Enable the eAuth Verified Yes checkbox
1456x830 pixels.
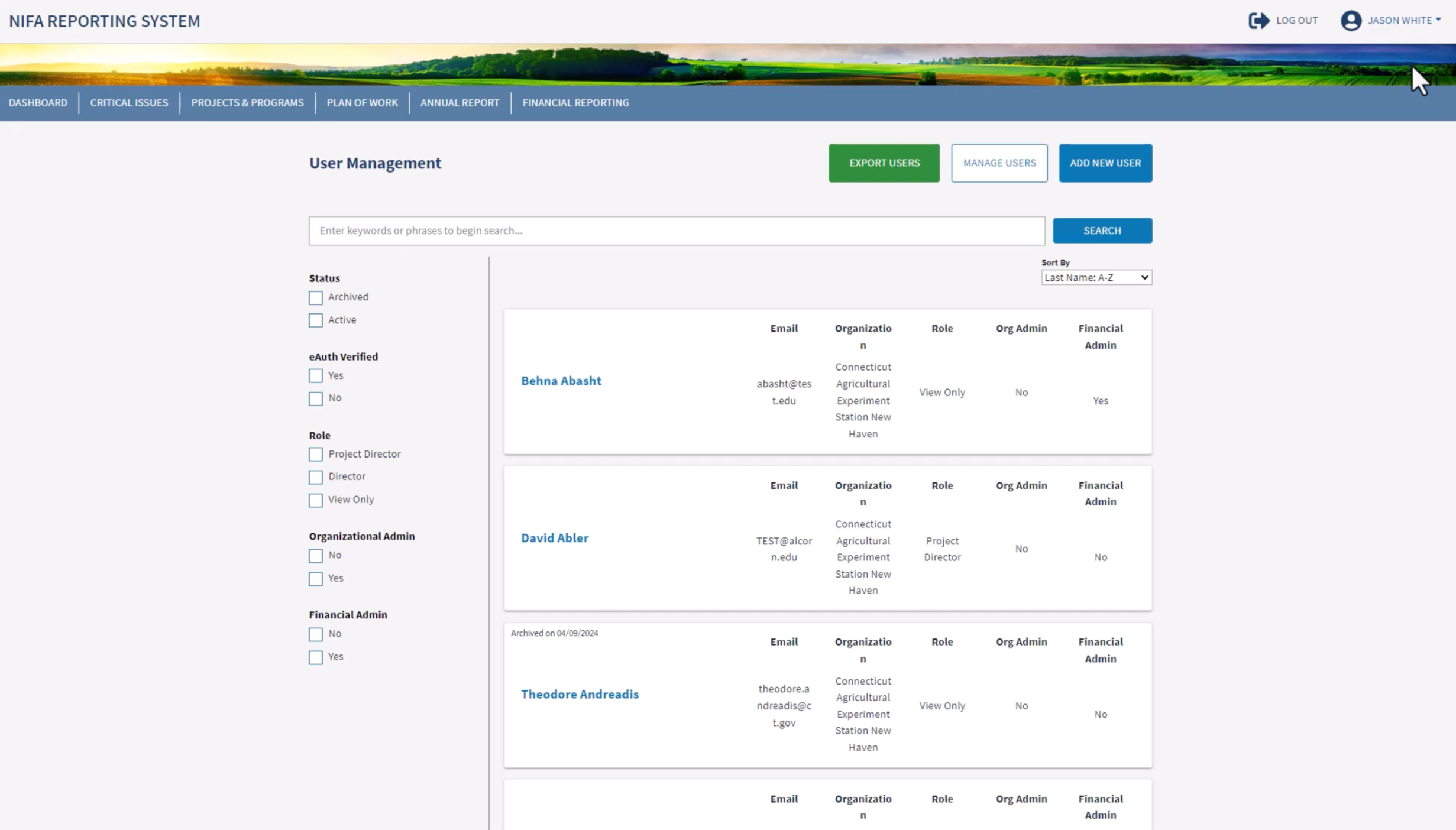(316, 376)
